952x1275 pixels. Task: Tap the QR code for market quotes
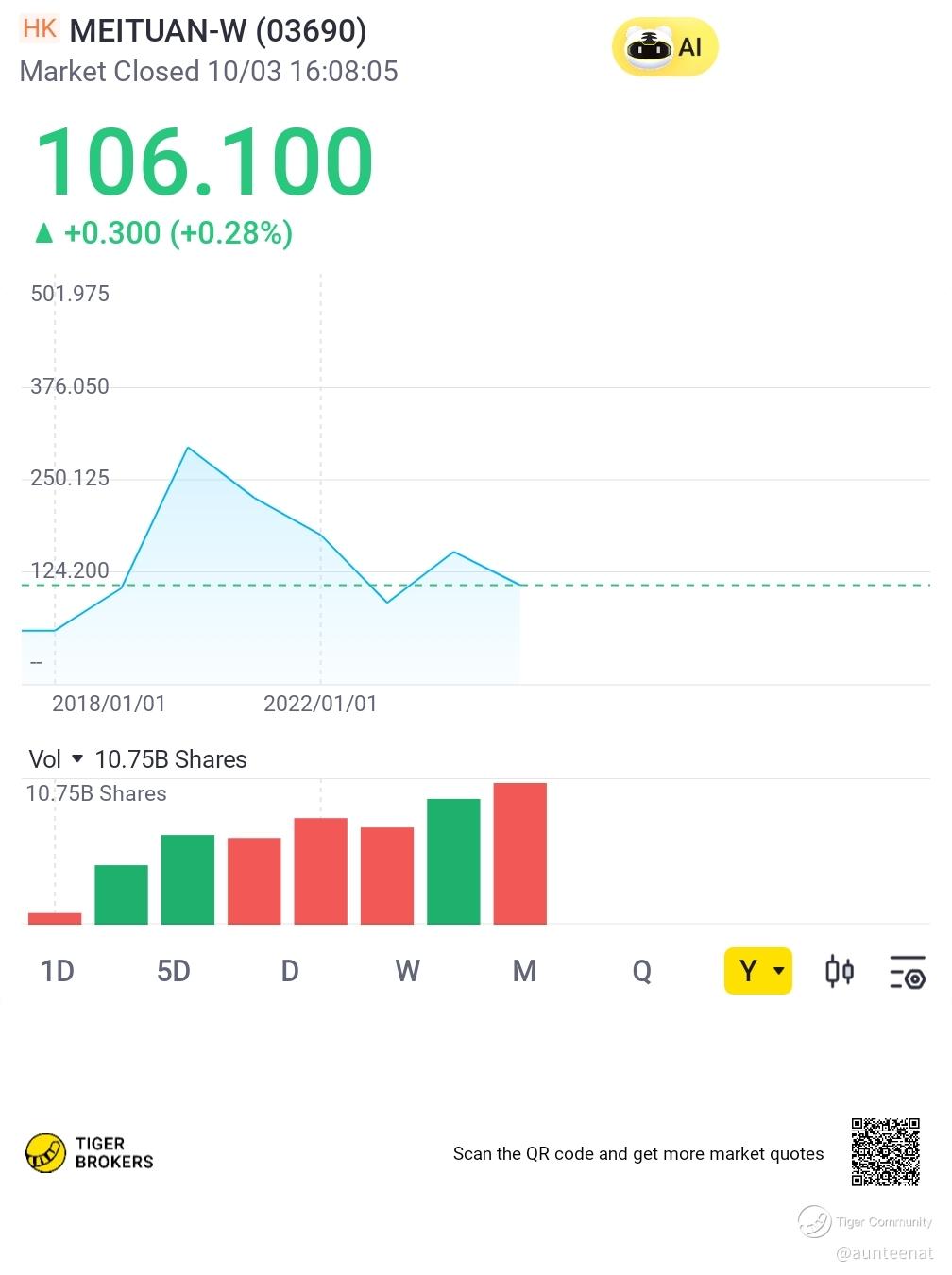[885, 1151]
